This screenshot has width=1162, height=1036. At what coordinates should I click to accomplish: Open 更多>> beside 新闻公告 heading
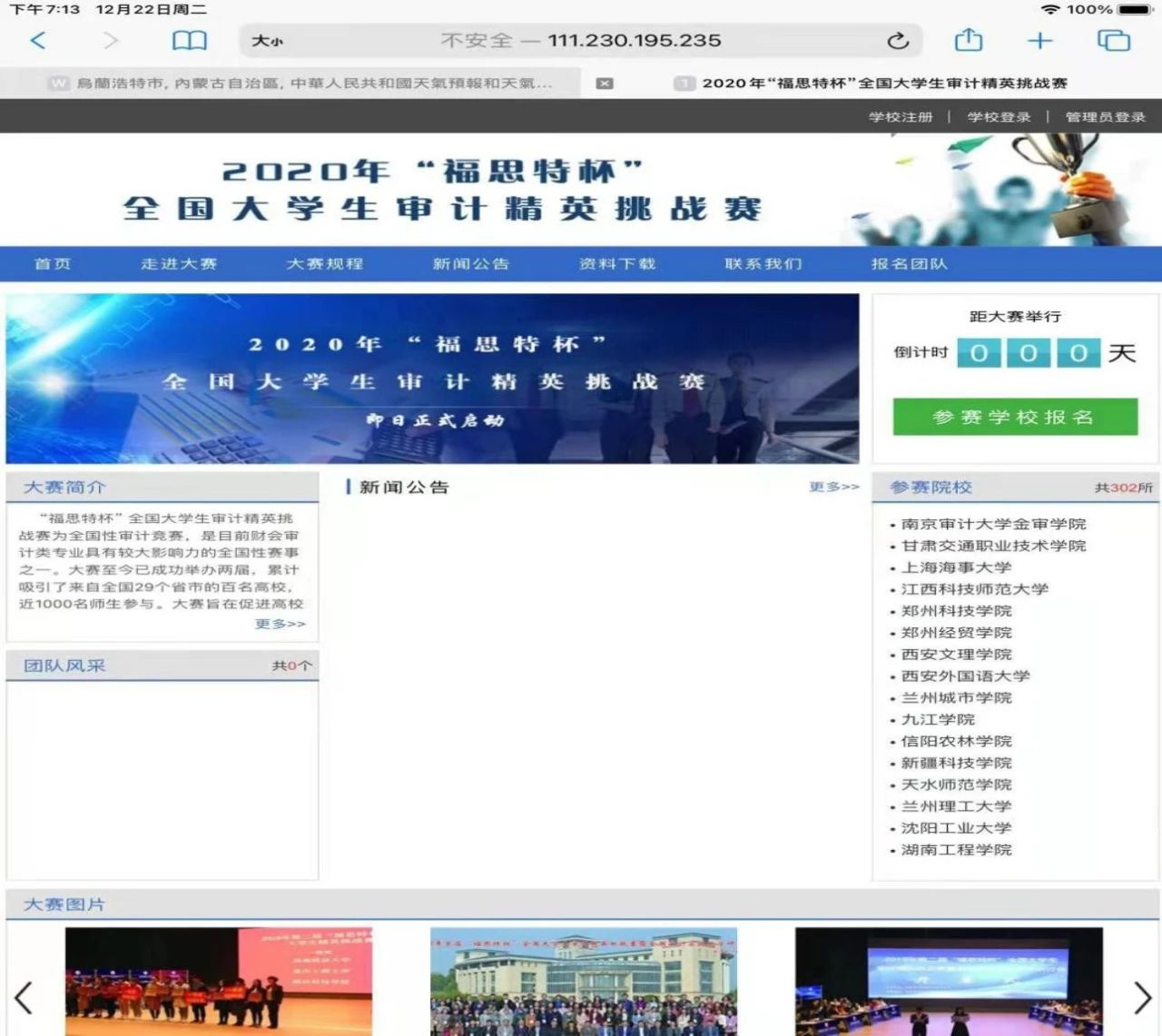point(834,488)
